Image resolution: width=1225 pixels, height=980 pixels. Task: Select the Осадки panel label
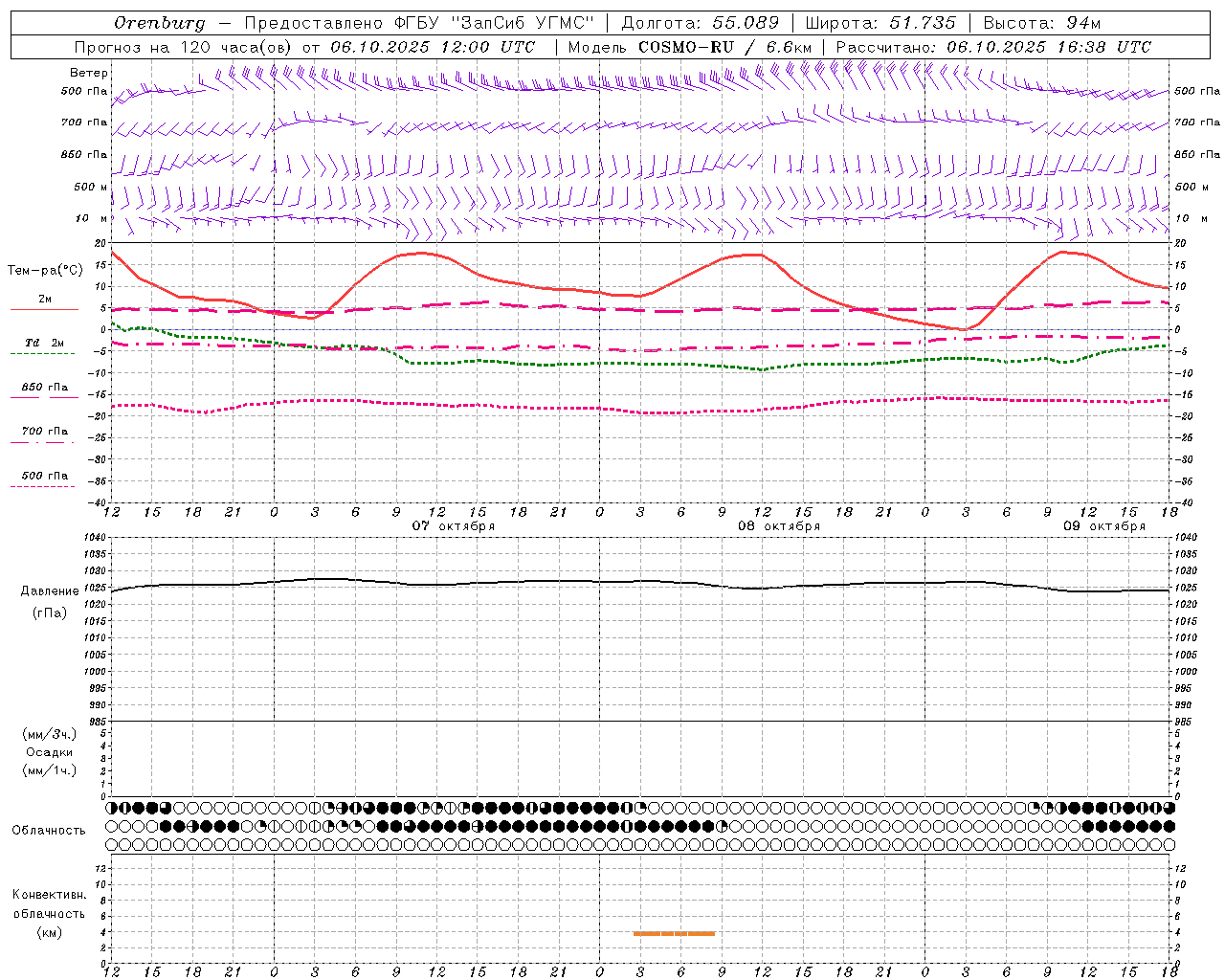pos(50,752)
